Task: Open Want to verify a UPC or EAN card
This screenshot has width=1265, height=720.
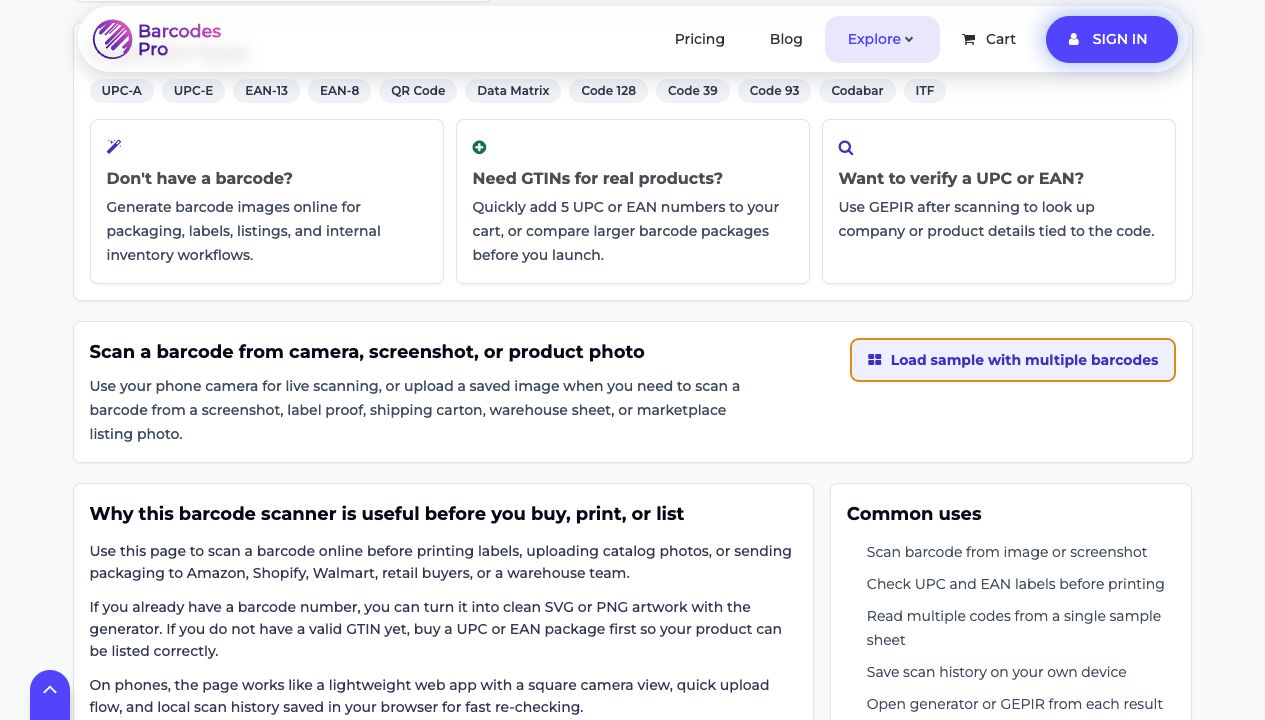Action: click(x=999, y=202)
